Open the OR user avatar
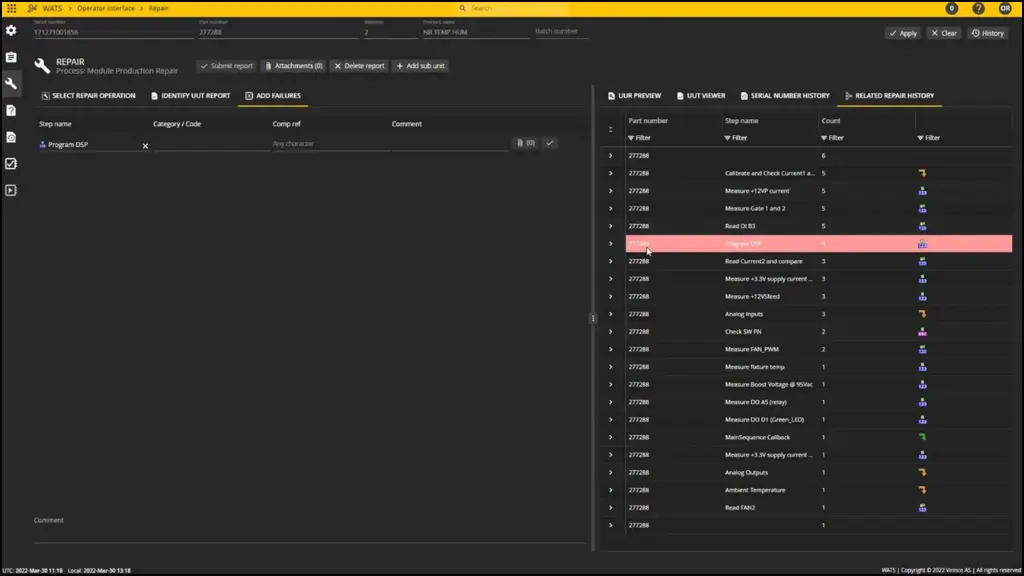 click(1004, 8)
